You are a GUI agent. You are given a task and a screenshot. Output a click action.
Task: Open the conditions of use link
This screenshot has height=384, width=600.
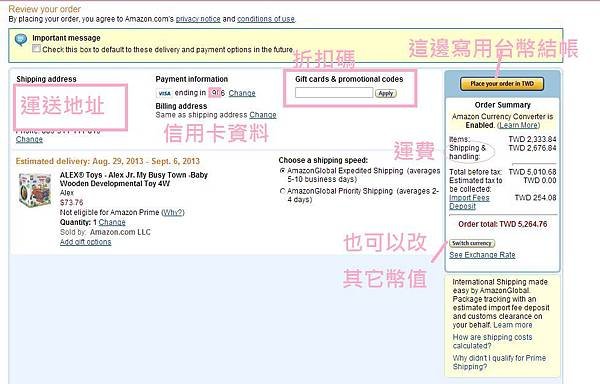266,19
